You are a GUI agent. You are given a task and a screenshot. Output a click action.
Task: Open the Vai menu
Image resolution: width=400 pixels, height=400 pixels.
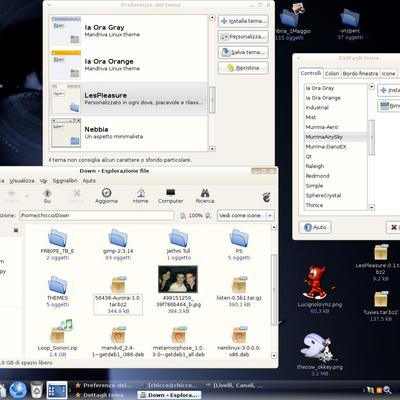pos(43,181)
